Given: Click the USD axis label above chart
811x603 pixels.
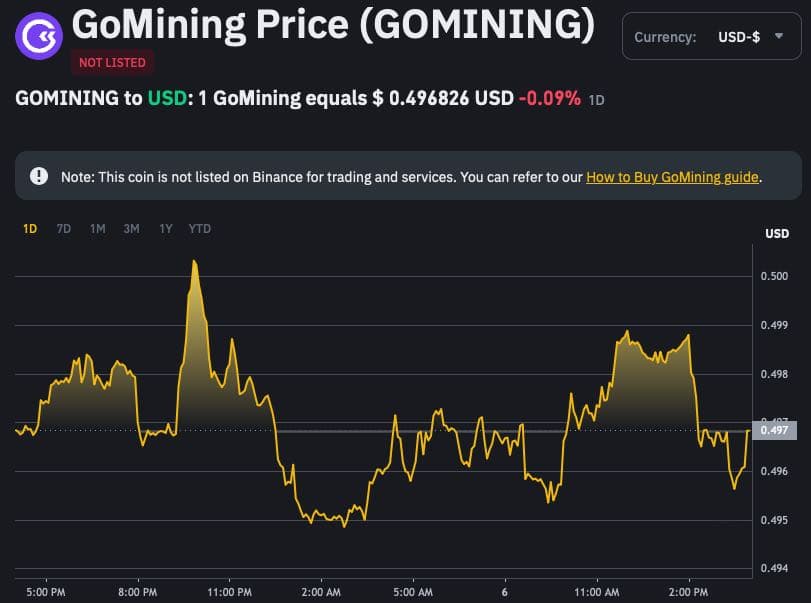Looking at the screenshot, I should [777, 234].
